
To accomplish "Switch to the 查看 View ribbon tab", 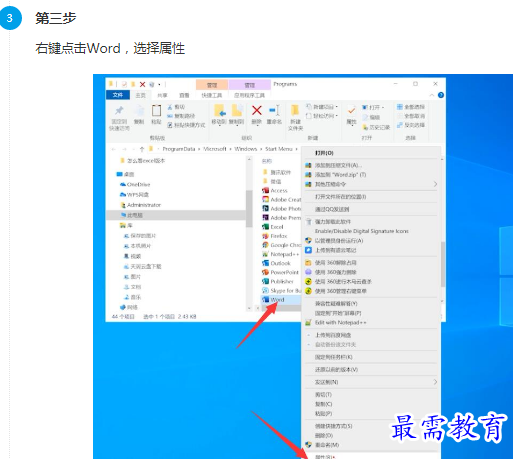I will tap(184, 95).
